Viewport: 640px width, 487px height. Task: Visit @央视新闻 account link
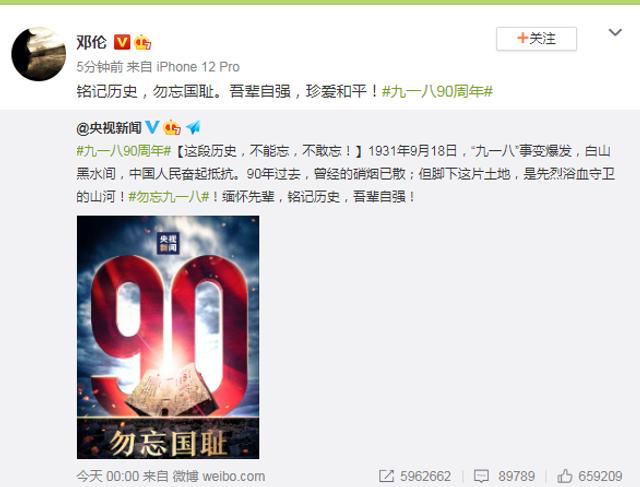(x=109, y=128)
